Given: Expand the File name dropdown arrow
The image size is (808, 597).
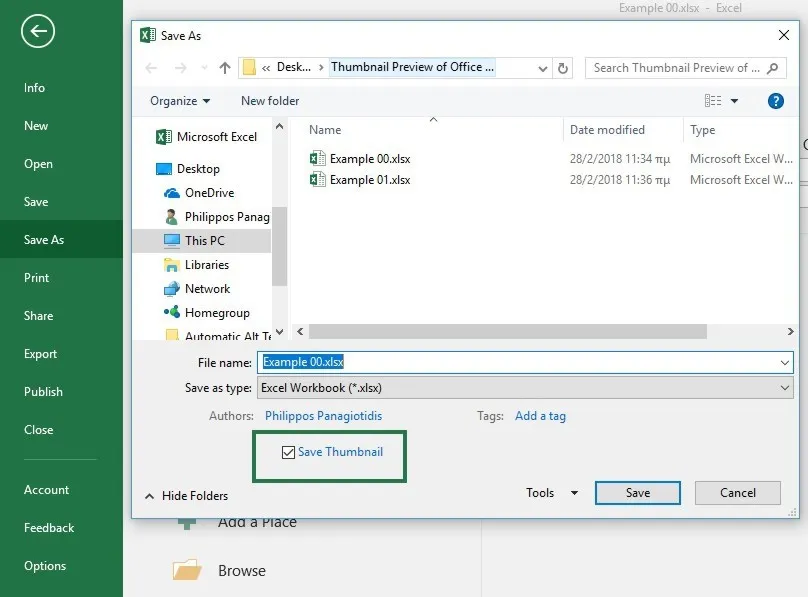Looking at the screenshot, I should point(784,363).
